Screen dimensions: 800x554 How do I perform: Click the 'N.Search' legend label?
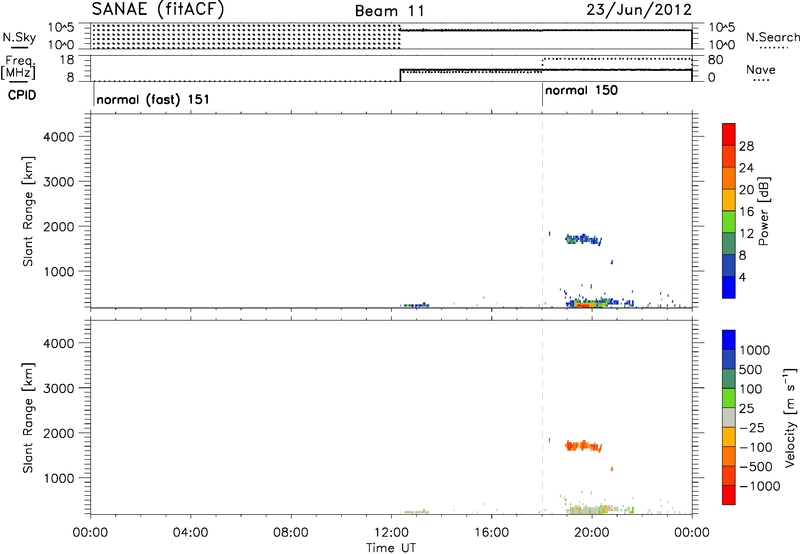pos(772,37)
